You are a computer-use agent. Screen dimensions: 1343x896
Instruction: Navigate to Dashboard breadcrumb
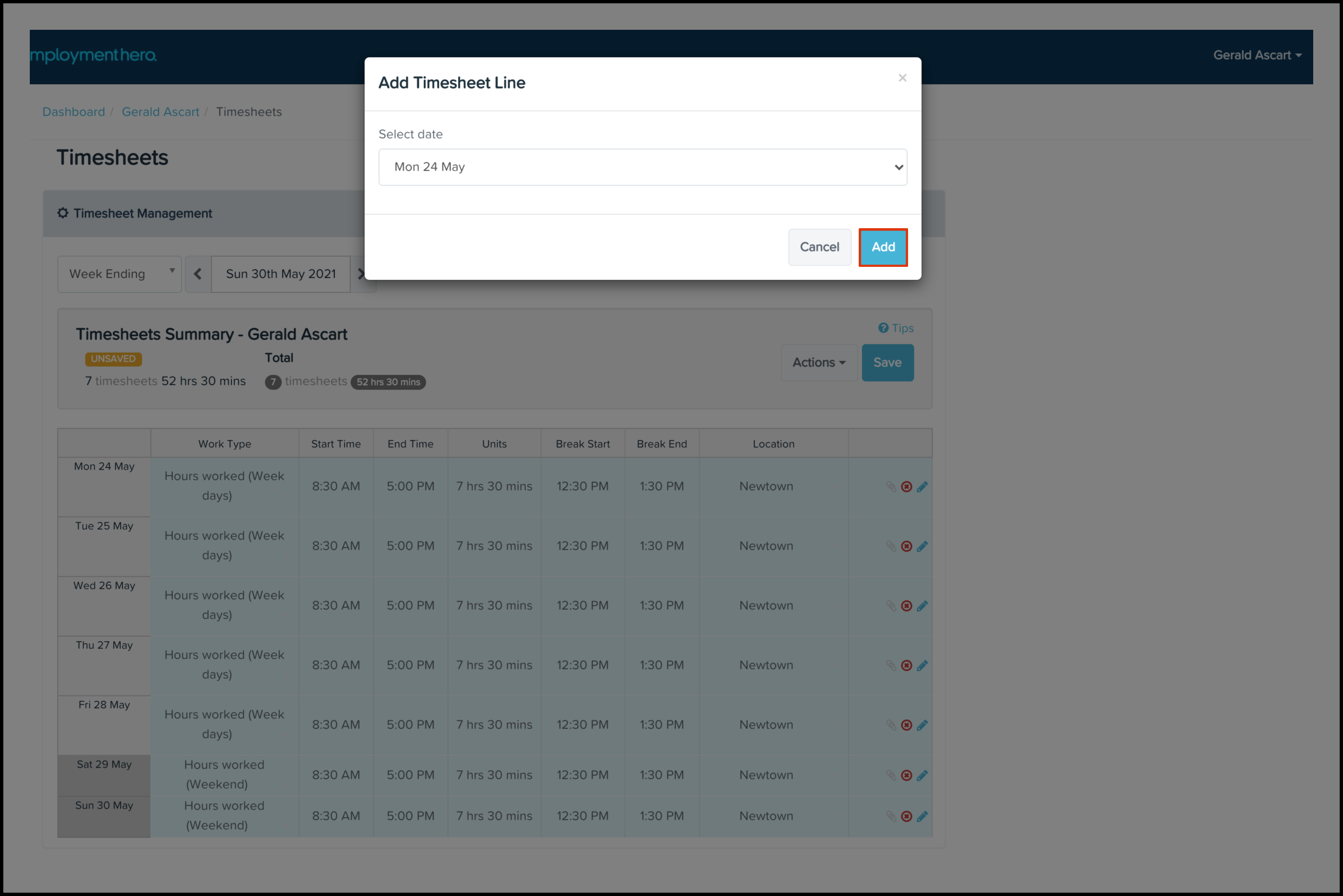(74, 112)
